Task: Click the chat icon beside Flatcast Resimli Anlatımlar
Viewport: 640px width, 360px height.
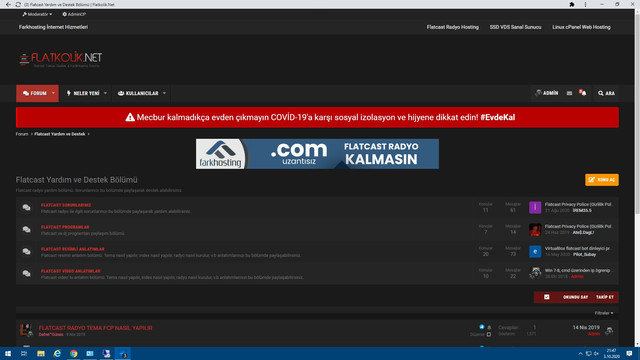Action: (27, 252)
